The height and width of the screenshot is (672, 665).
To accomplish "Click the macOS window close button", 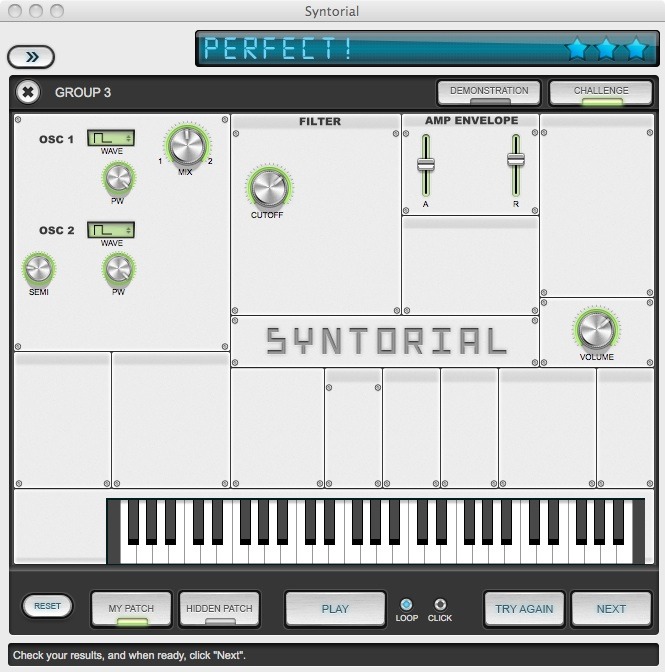I will (x=15, y=11).
